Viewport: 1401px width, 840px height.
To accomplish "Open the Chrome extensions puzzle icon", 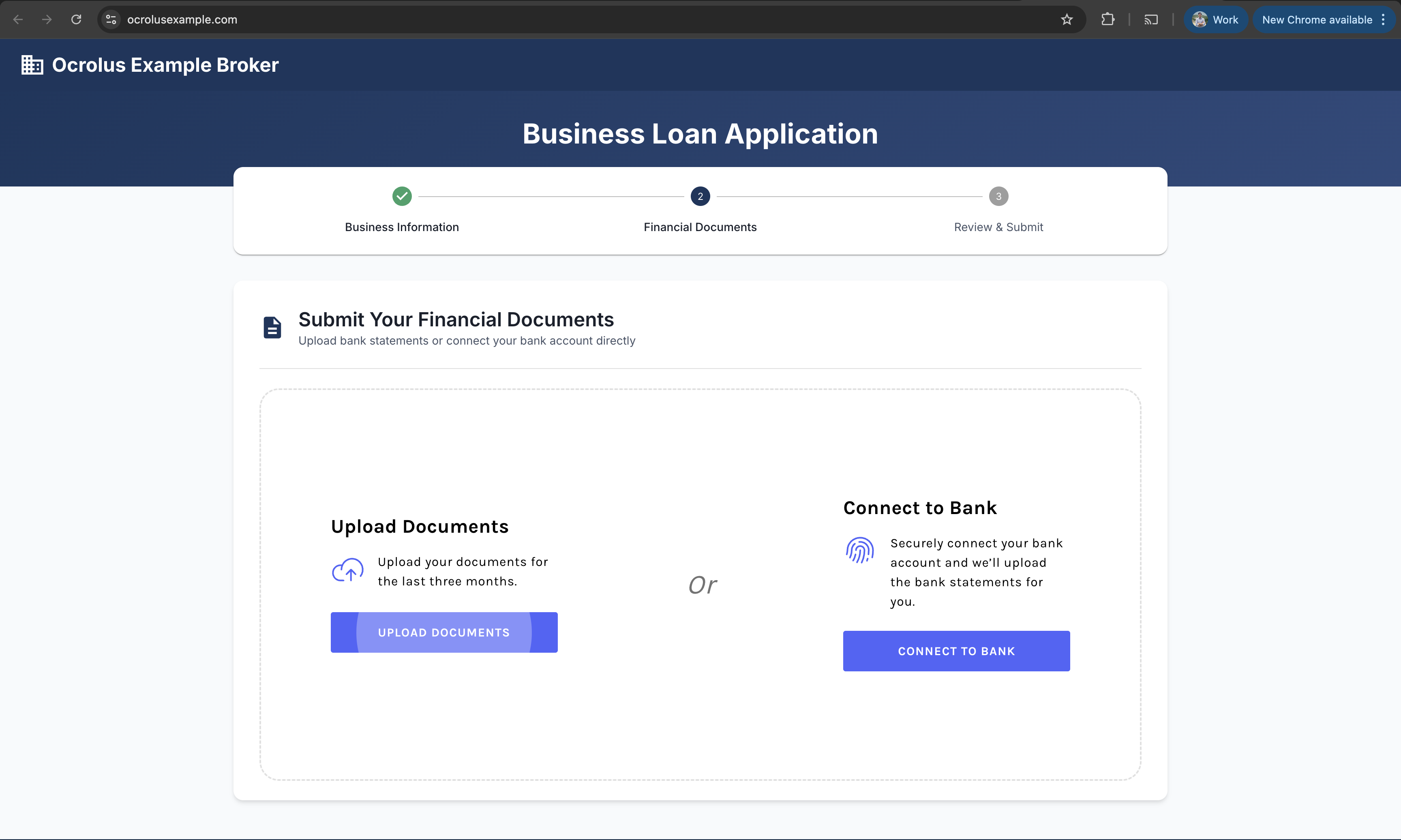I will (1108, 20).
